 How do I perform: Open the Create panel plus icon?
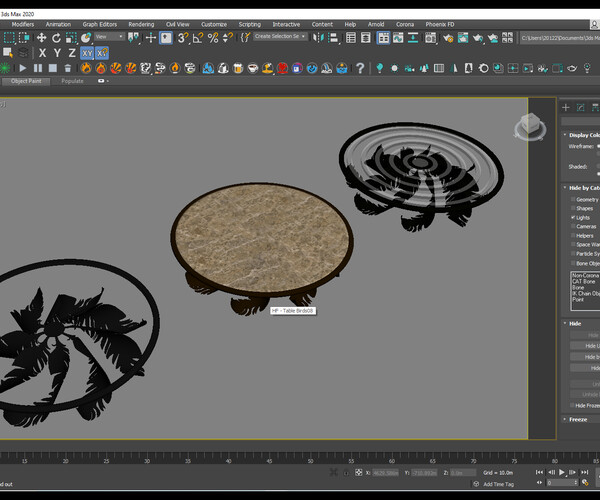pos(566,107)
